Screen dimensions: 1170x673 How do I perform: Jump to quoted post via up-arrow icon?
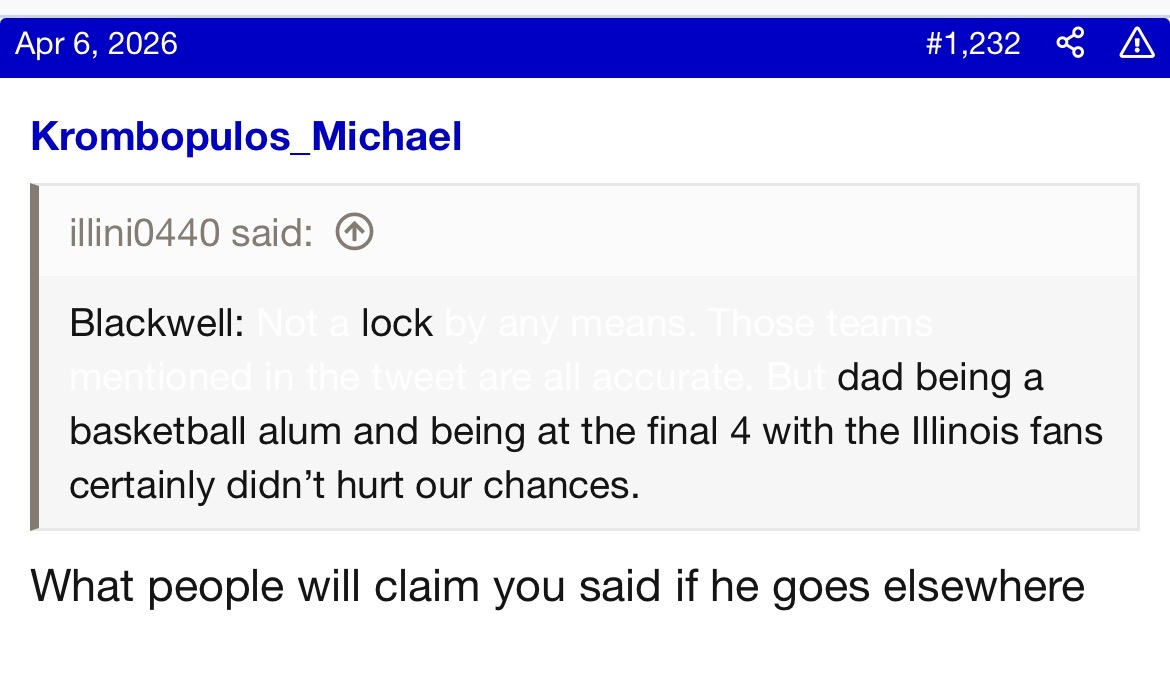click(354, 233)
